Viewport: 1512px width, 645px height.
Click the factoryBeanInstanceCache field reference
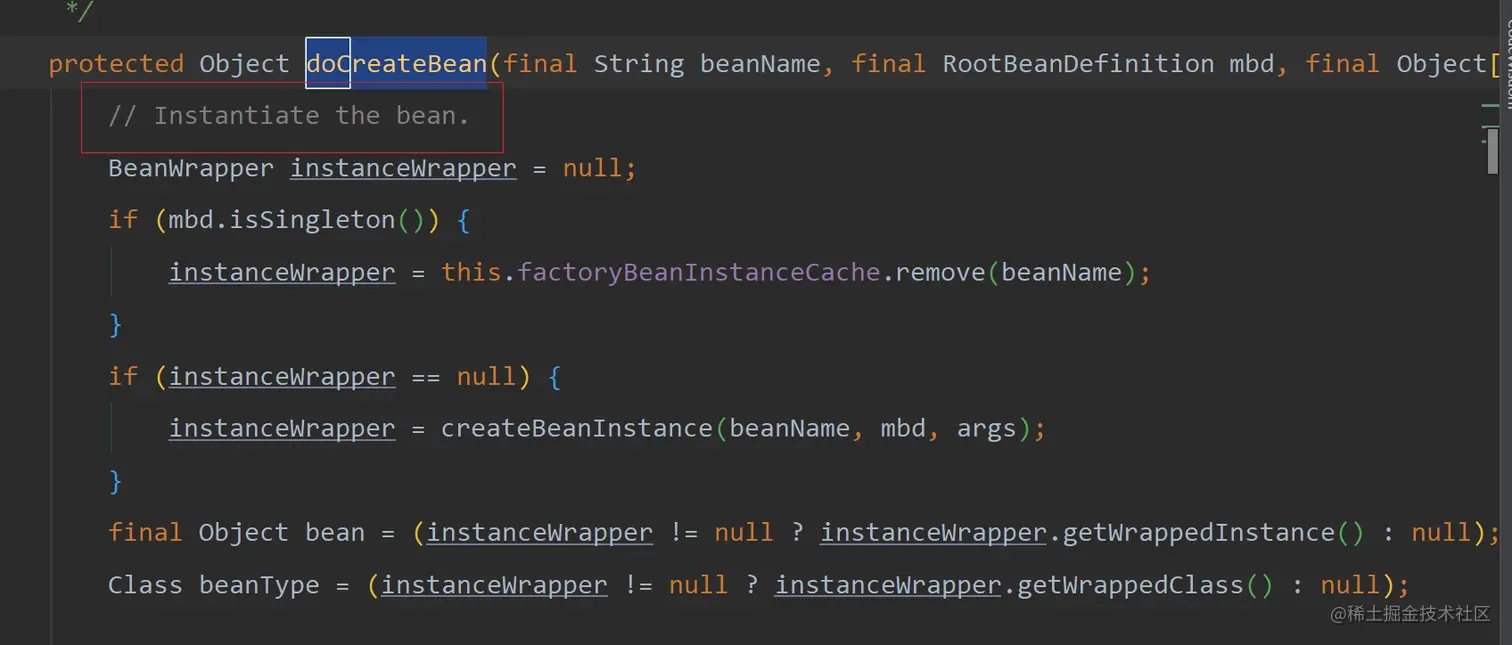point(698,271)
